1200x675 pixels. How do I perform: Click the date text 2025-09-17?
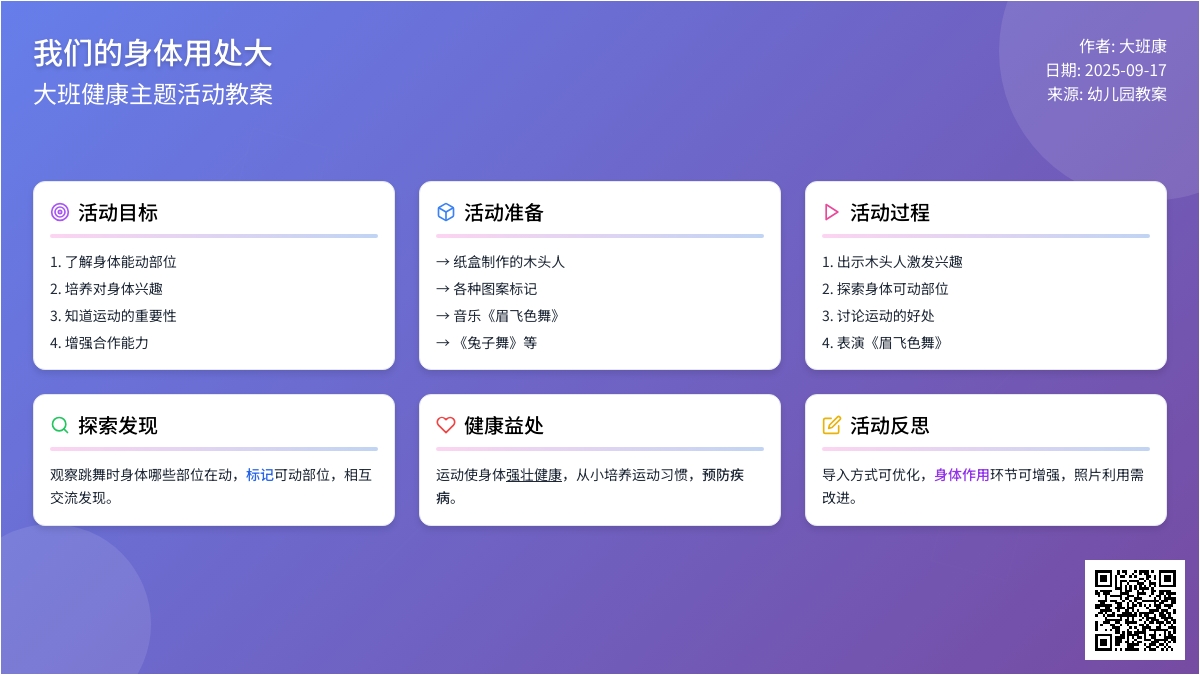(x=1125, y=70)
